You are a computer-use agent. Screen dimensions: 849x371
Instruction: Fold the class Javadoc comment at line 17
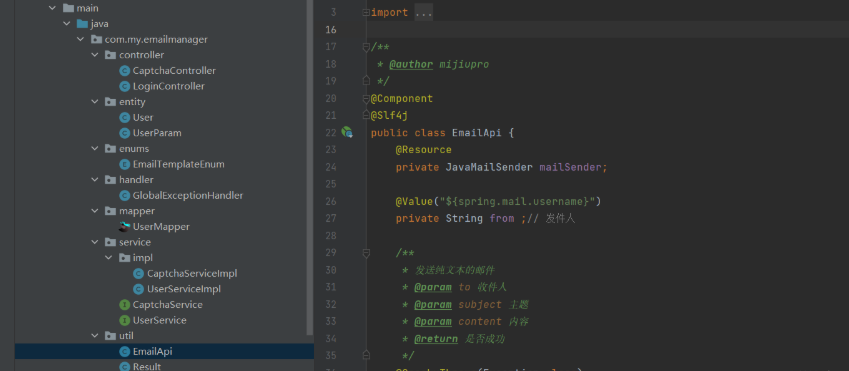click(x=366, y=47)
